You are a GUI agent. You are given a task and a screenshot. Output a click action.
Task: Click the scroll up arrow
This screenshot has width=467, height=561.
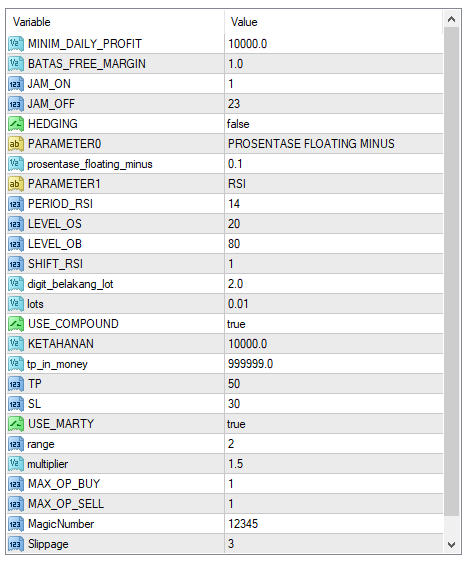452,19
